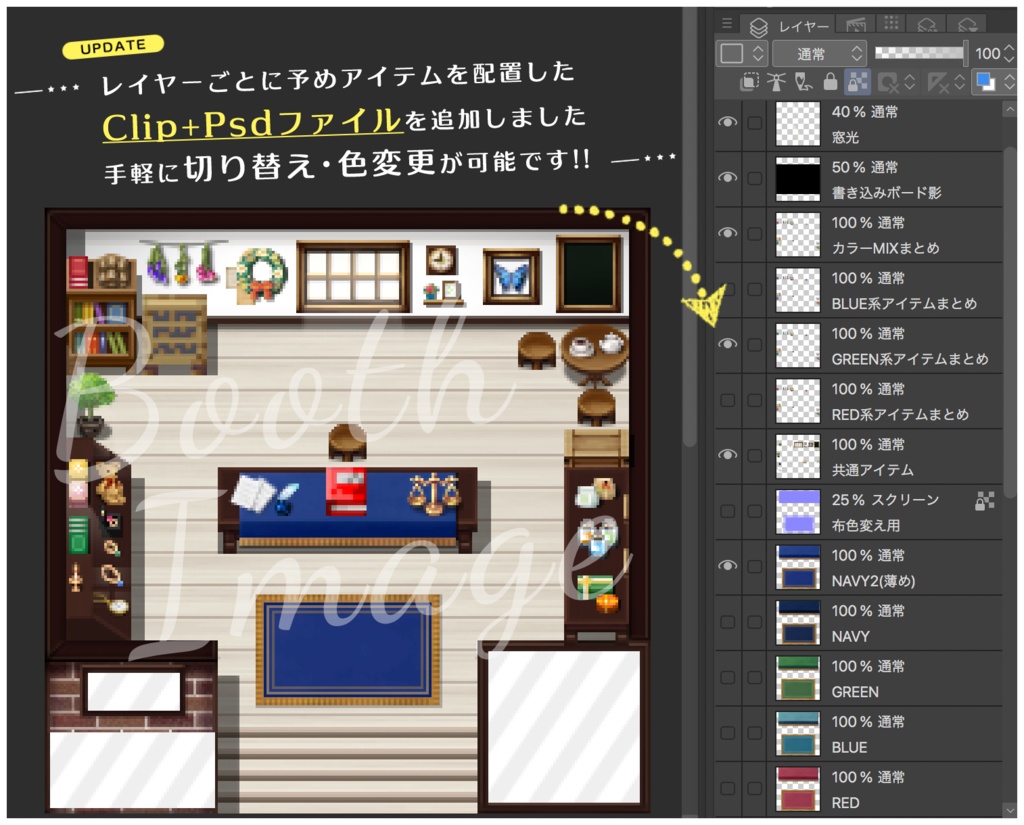The image size is (1024, 825).
Task: Click the layer palette hamburger menu icon
Action: coord(726,23)
